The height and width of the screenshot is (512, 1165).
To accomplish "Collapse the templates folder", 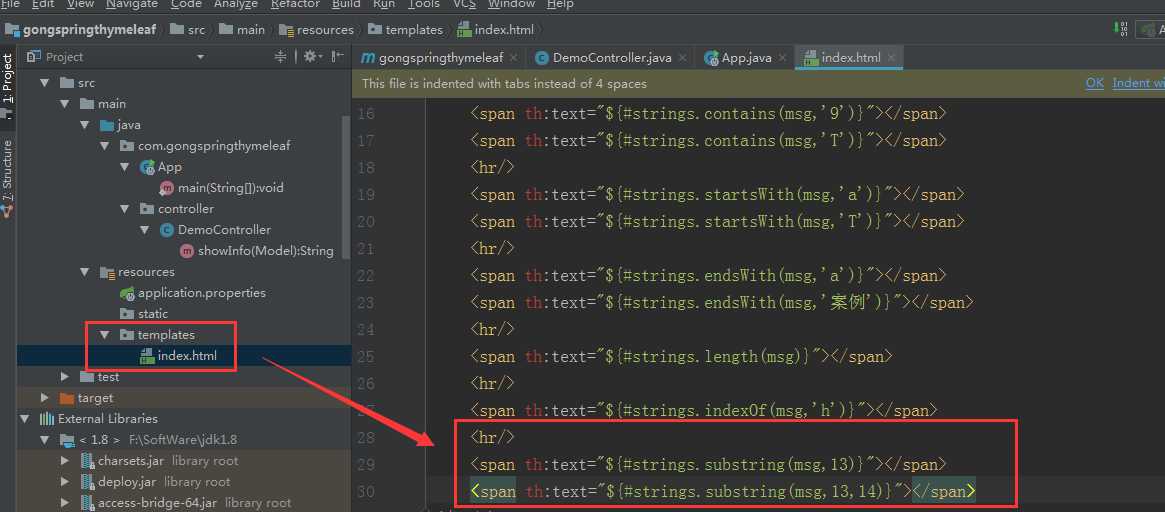I will (x=105, y=334).
